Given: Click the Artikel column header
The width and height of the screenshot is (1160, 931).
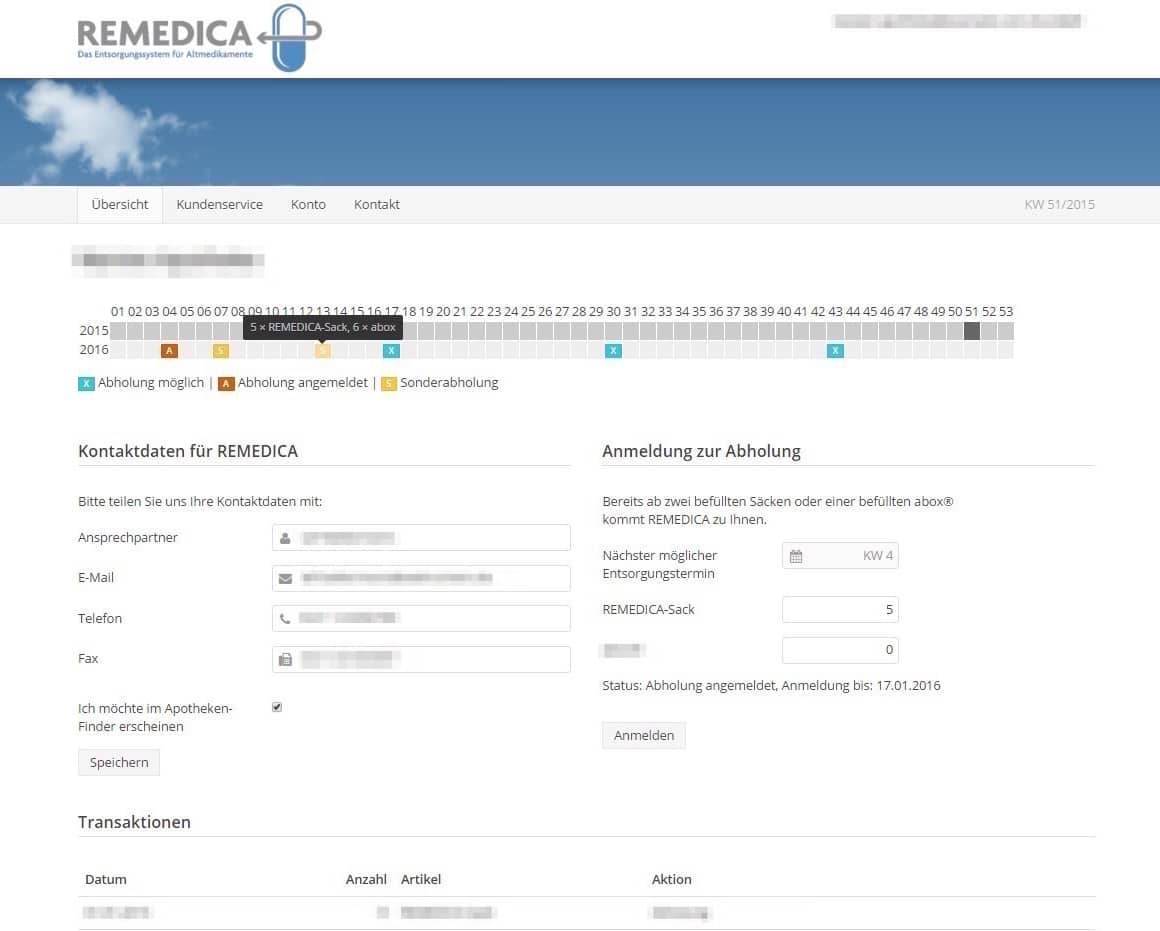Looking at the screenshot, I should (x=421, y=879).
